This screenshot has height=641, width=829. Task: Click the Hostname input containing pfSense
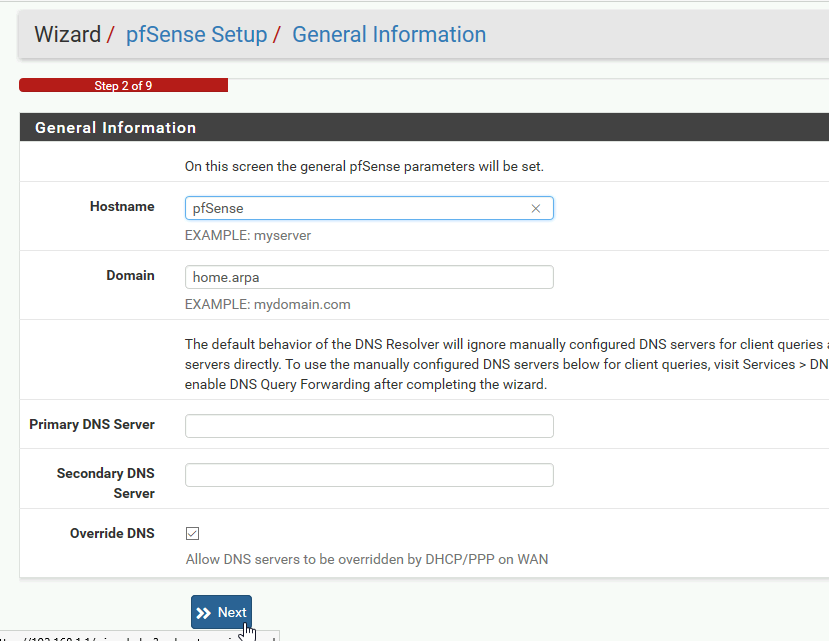(x=369, y=208)
